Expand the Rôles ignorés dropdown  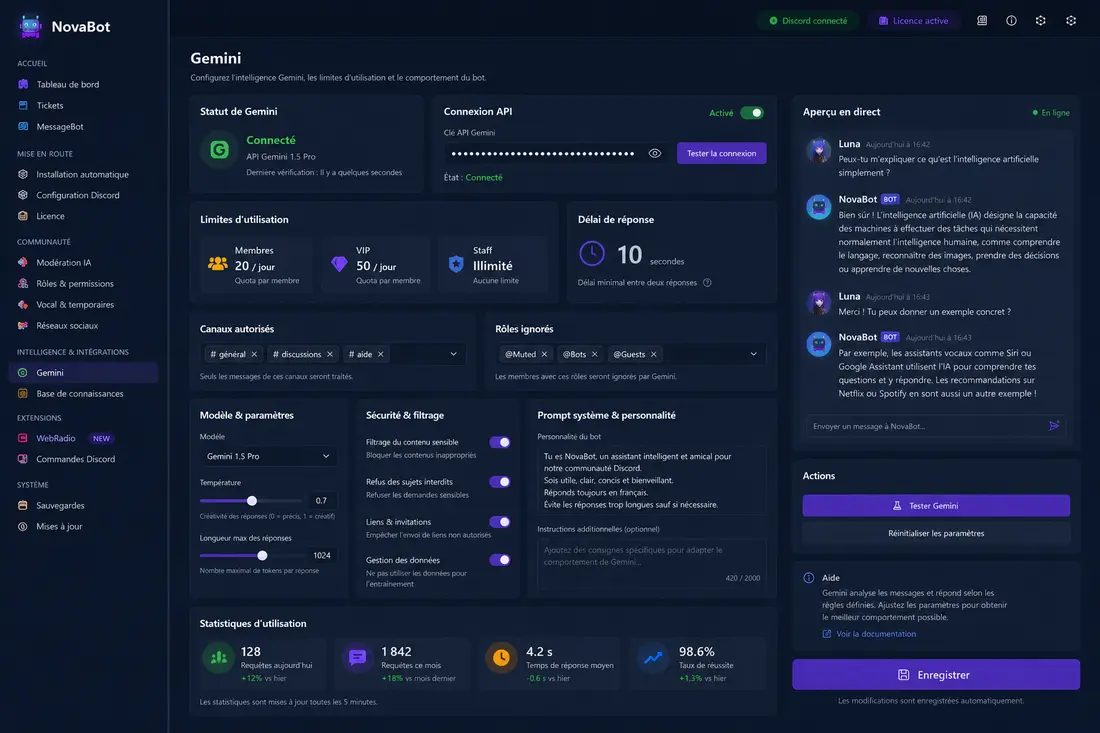[753, 354]
